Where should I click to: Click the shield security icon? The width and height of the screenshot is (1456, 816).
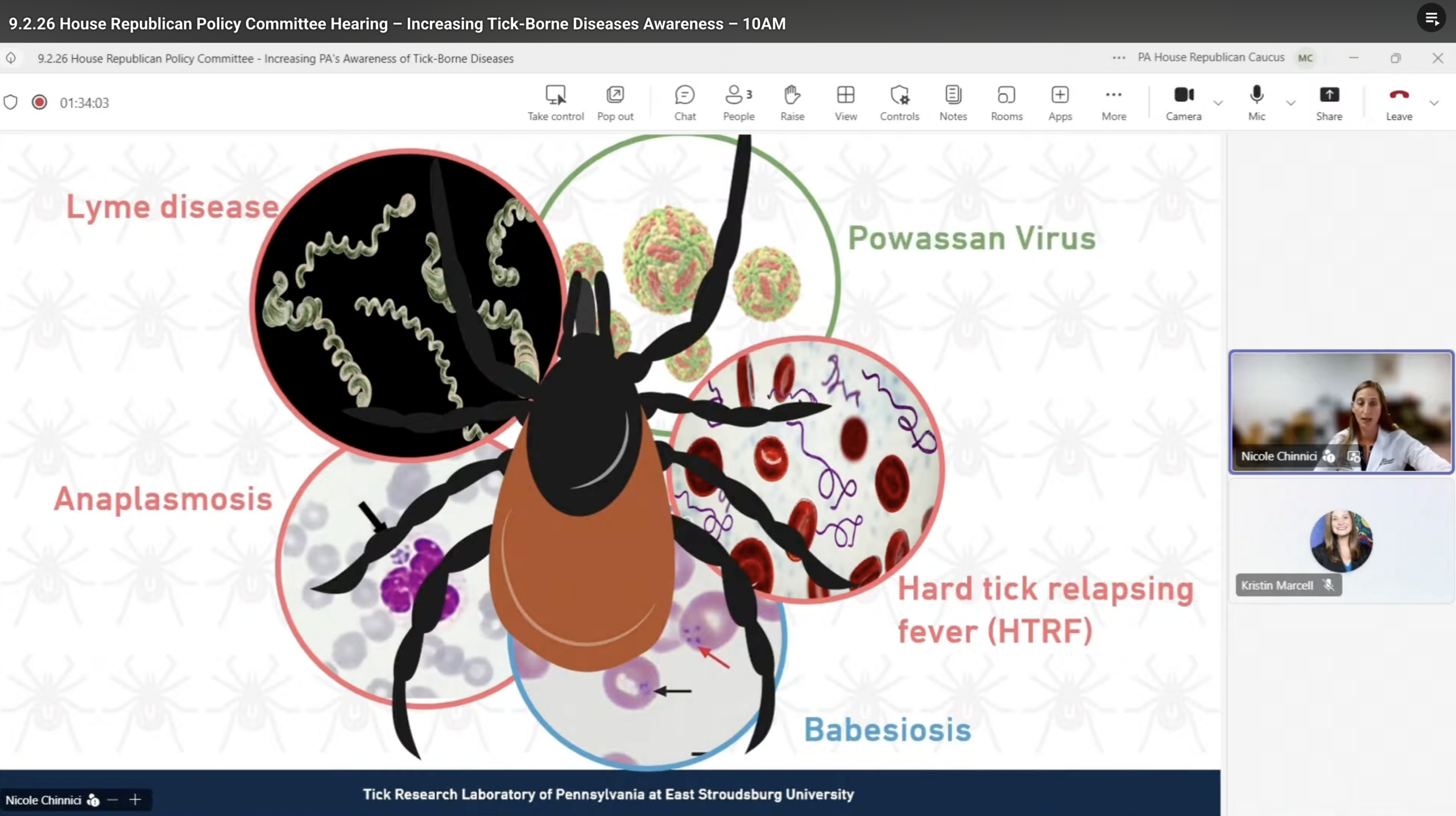pyautogui.click(x=11, y=102)
